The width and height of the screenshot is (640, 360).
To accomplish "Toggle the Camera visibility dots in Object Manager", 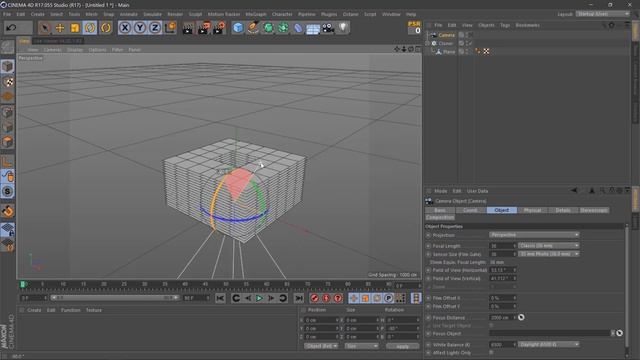I will coord(468,35).
